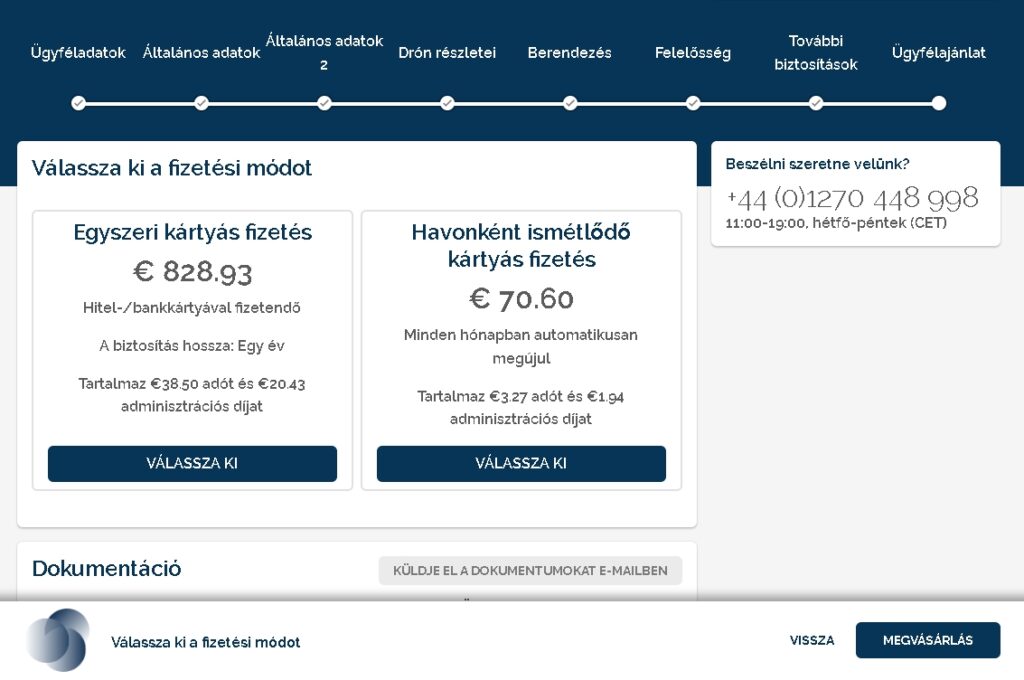Viewport: 1024px width, 680px height.
Task: Select the További biztosítások step checkmark circle
Action: [816, 103]
